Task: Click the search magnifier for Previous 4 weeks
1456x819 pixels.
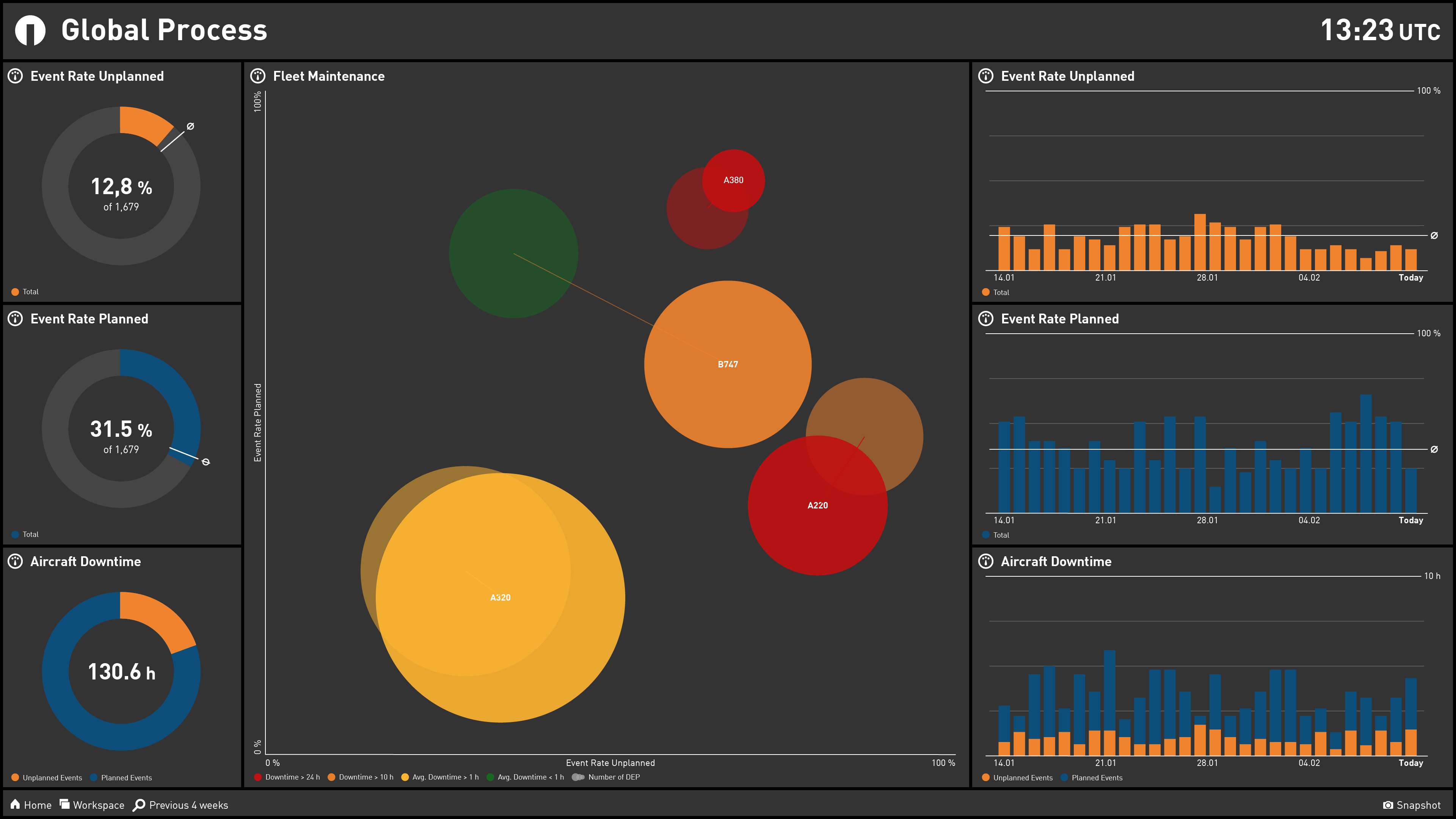Action: [x=139, y=805]
